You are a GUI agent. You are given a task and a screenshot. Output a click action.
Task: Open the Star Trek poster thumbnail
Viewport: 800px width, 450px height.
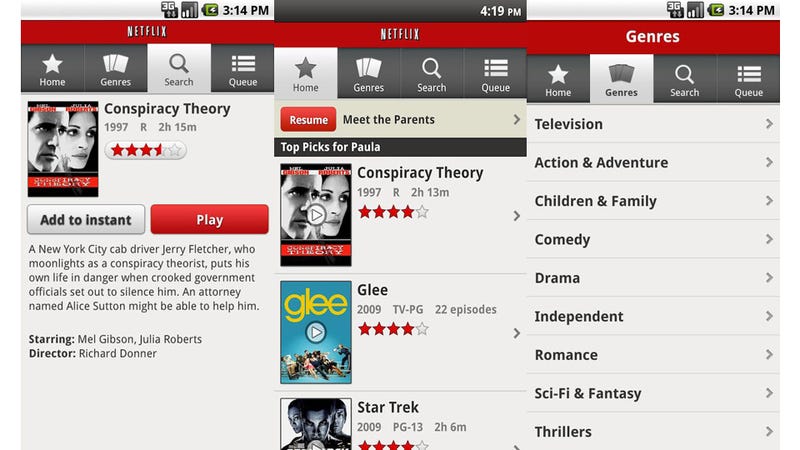click(x=316, y=424)
